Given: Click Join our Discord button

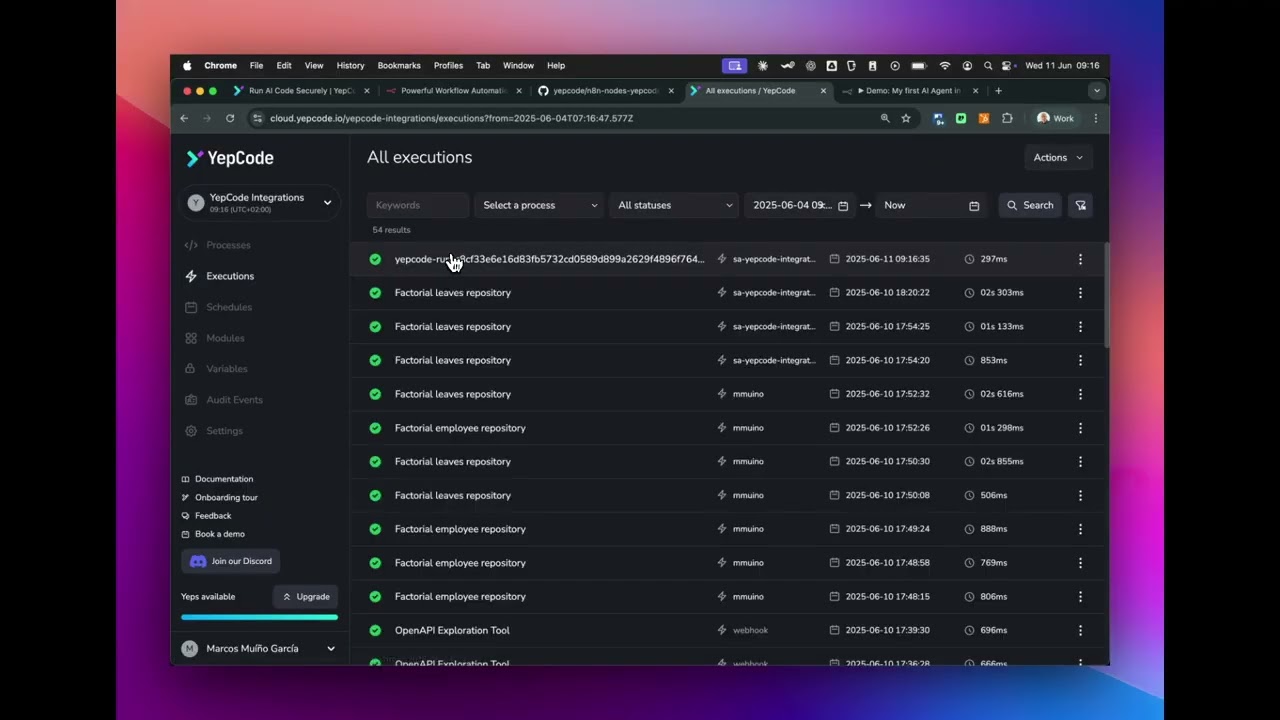Looking at the screenshot, I should (230, 561).
